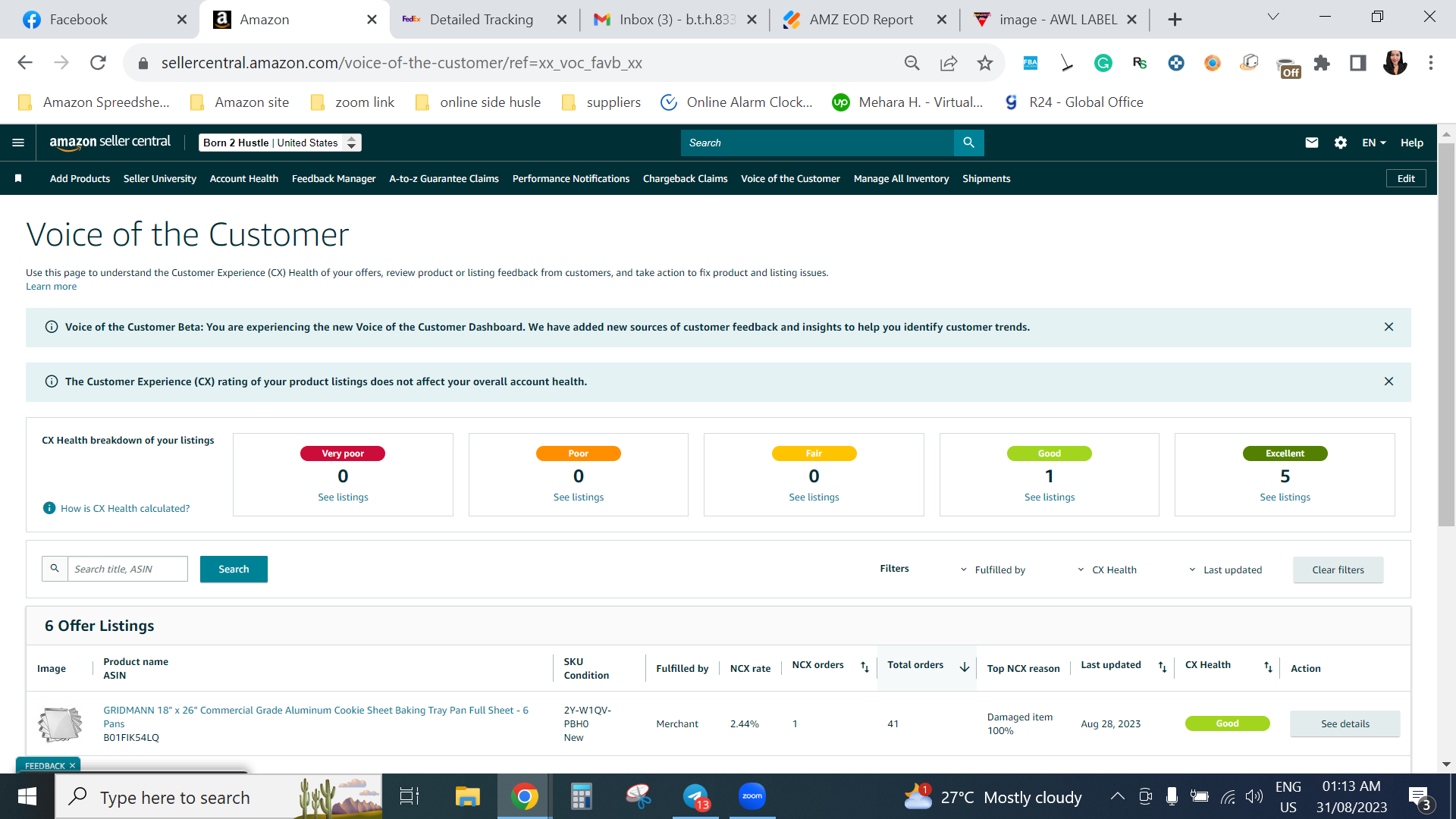The height and width of the screenshot is (819, 1456).
Task: Open Feedback Manager menu item
Action: (x=334, y=178)
